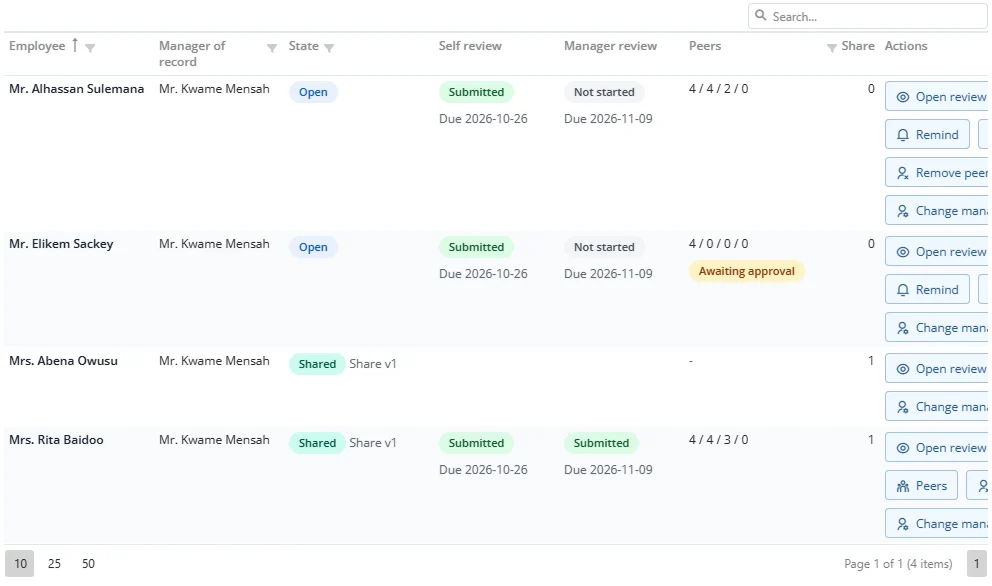Select the name Mrs. Rita Baidoo
Screen dimensions: 992x586
pos(56,440)
